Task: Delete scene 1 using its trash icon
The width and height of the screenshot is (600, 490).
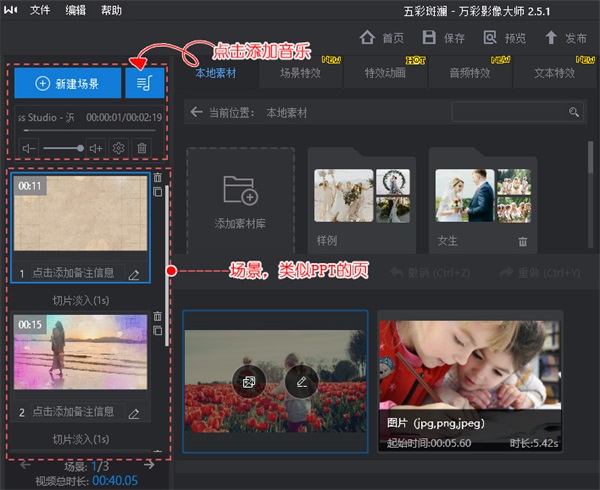Action: point(157,177)
